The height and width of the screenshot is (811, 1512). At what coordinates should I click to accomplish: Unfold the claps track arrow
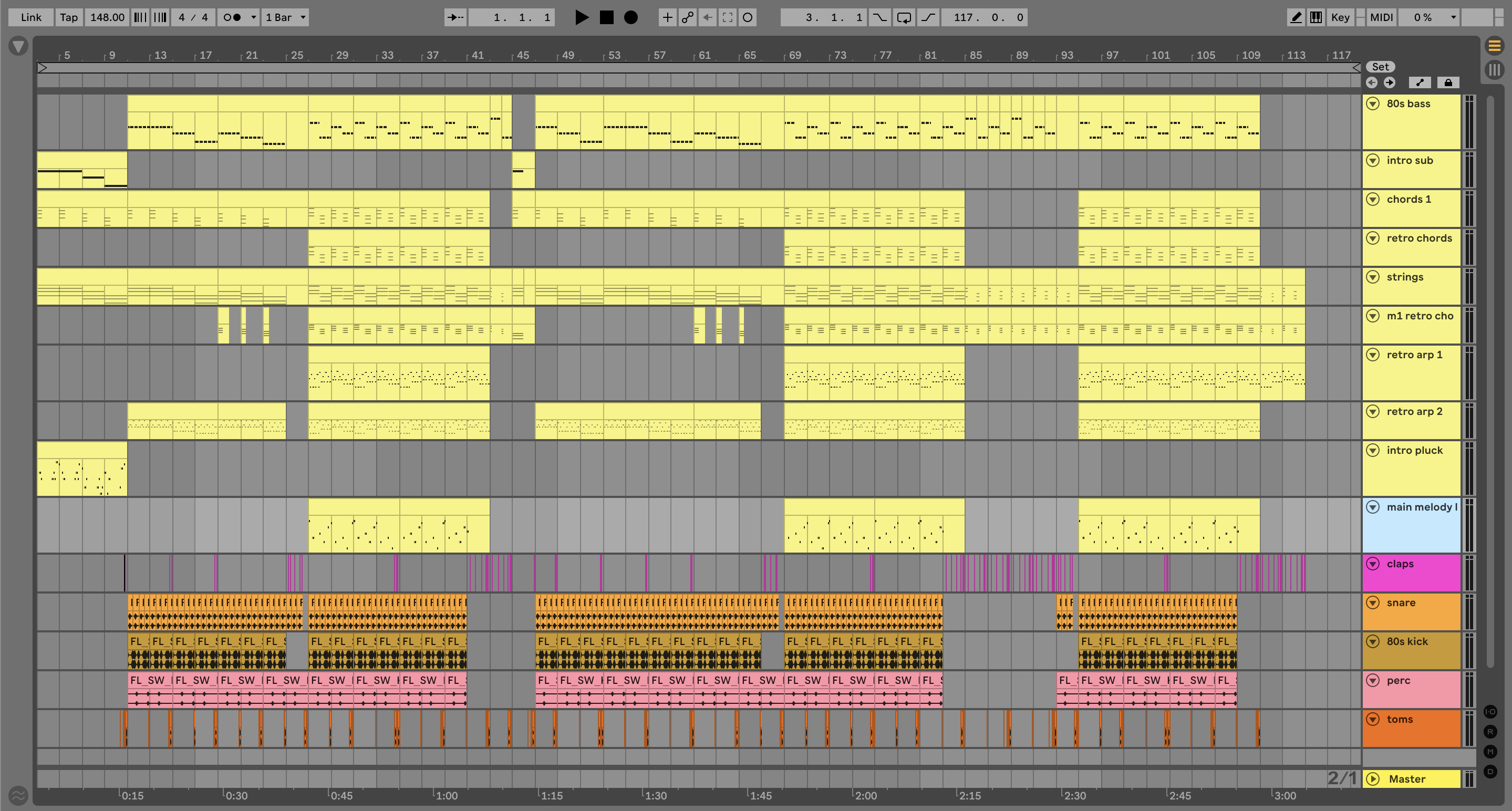[x=1372, y=564]
